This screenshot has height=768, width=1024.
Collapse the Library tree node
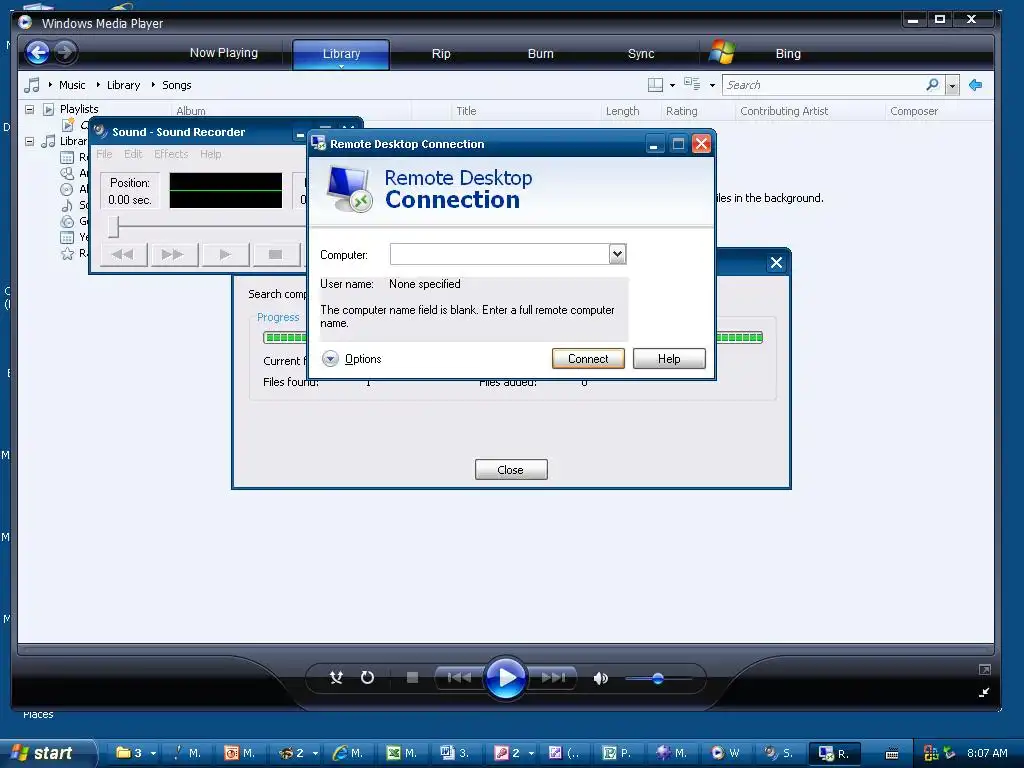click(29, 141)
